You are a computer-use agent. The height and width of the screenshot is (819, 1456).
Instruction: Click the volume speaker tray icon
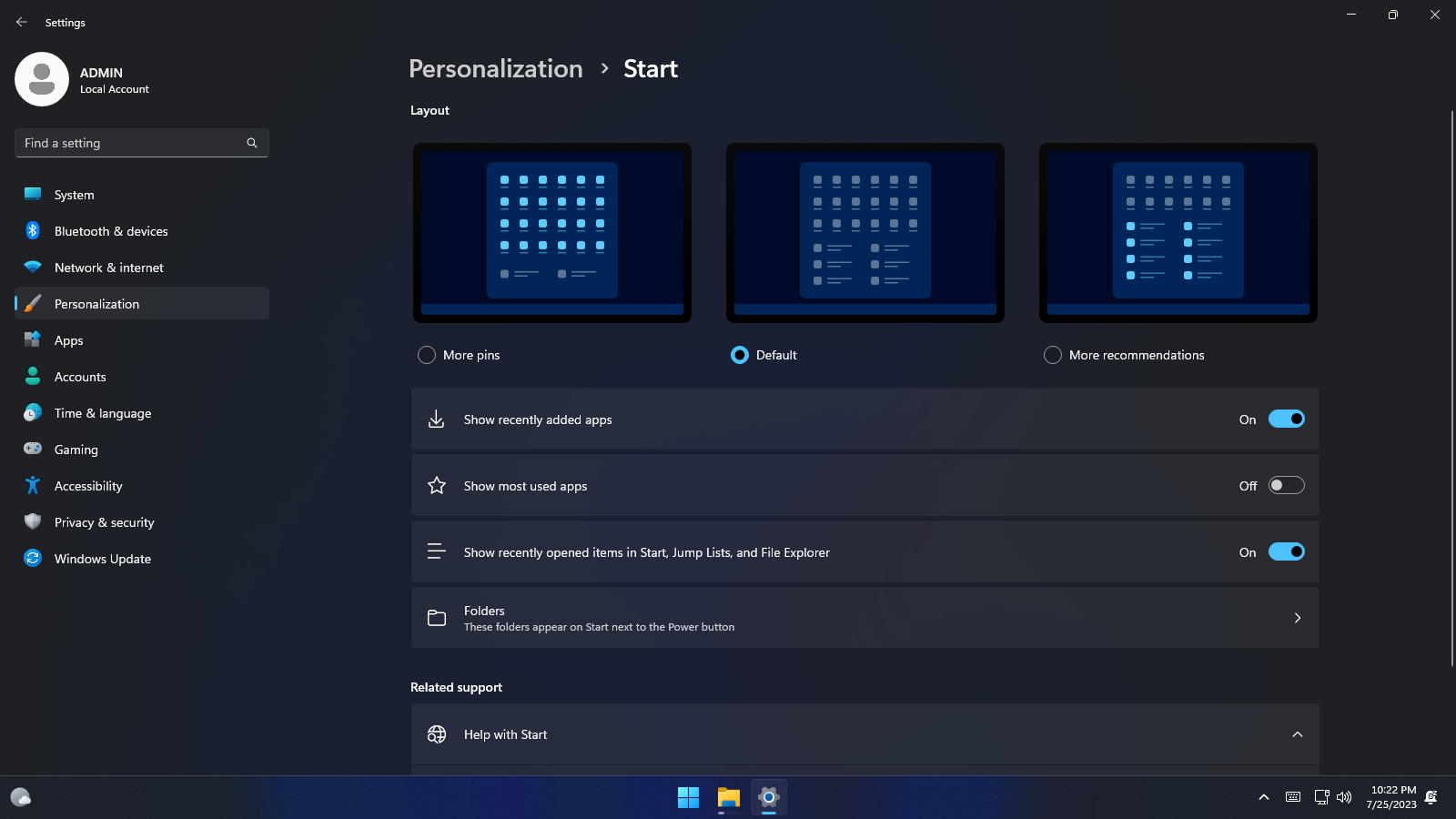point(1345,797)
